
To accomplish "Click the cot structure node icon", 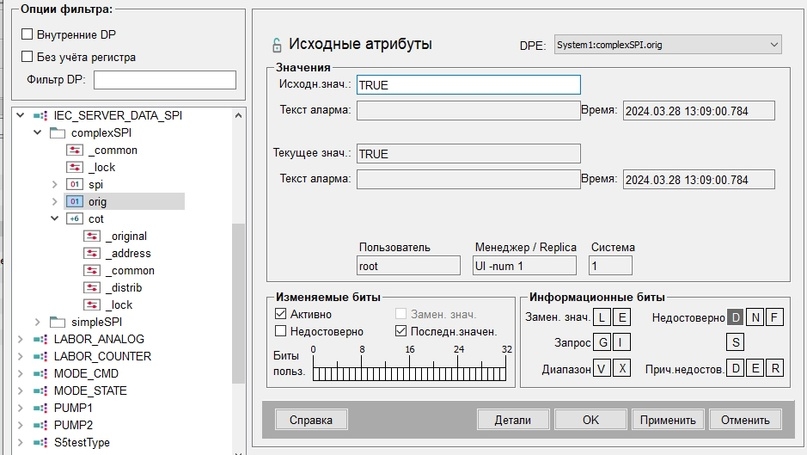I will (x=75, y=219).
